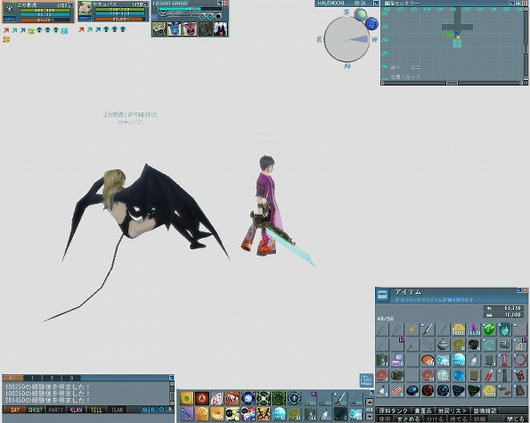Click the green marker on the minimap

tap(449, 34)
